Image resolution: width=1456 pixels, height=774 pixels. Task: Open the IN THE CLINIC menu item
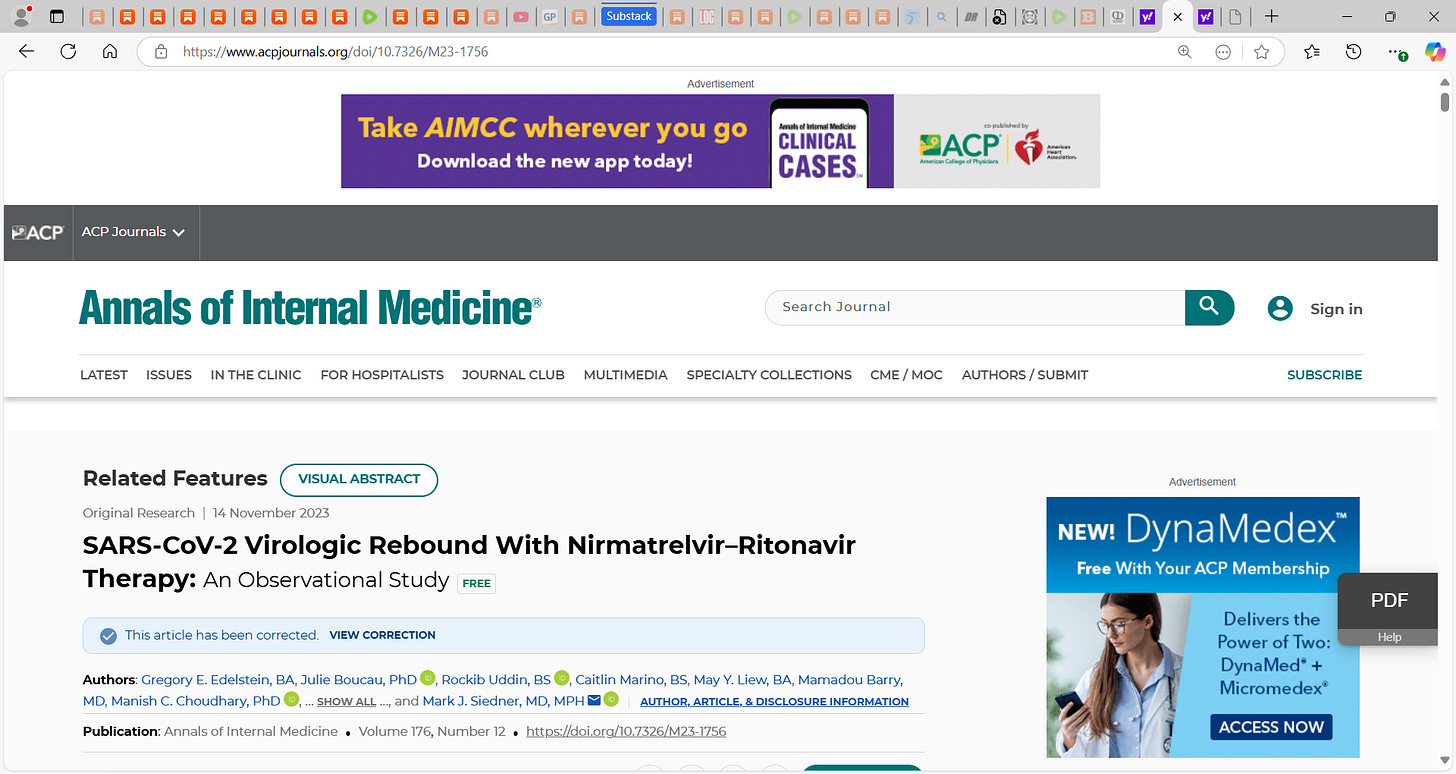coord(256,375)
